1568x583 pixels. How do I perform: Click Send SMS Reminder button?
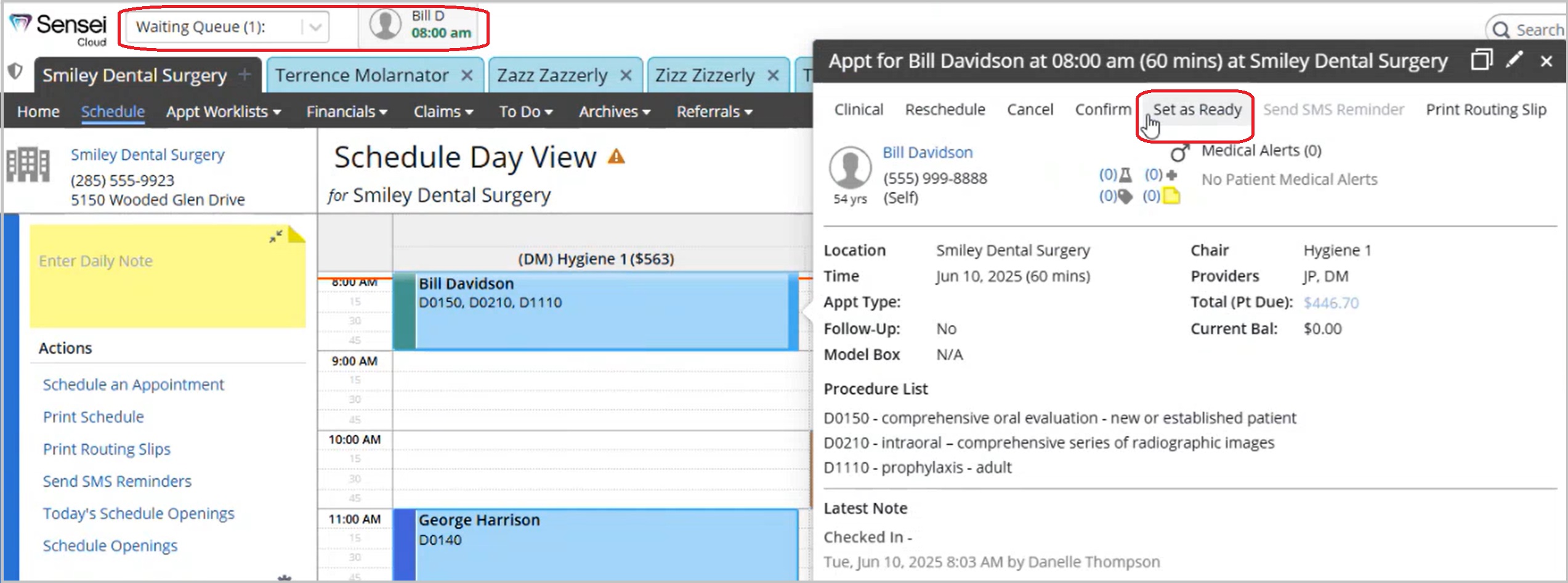pos(1333,110)
